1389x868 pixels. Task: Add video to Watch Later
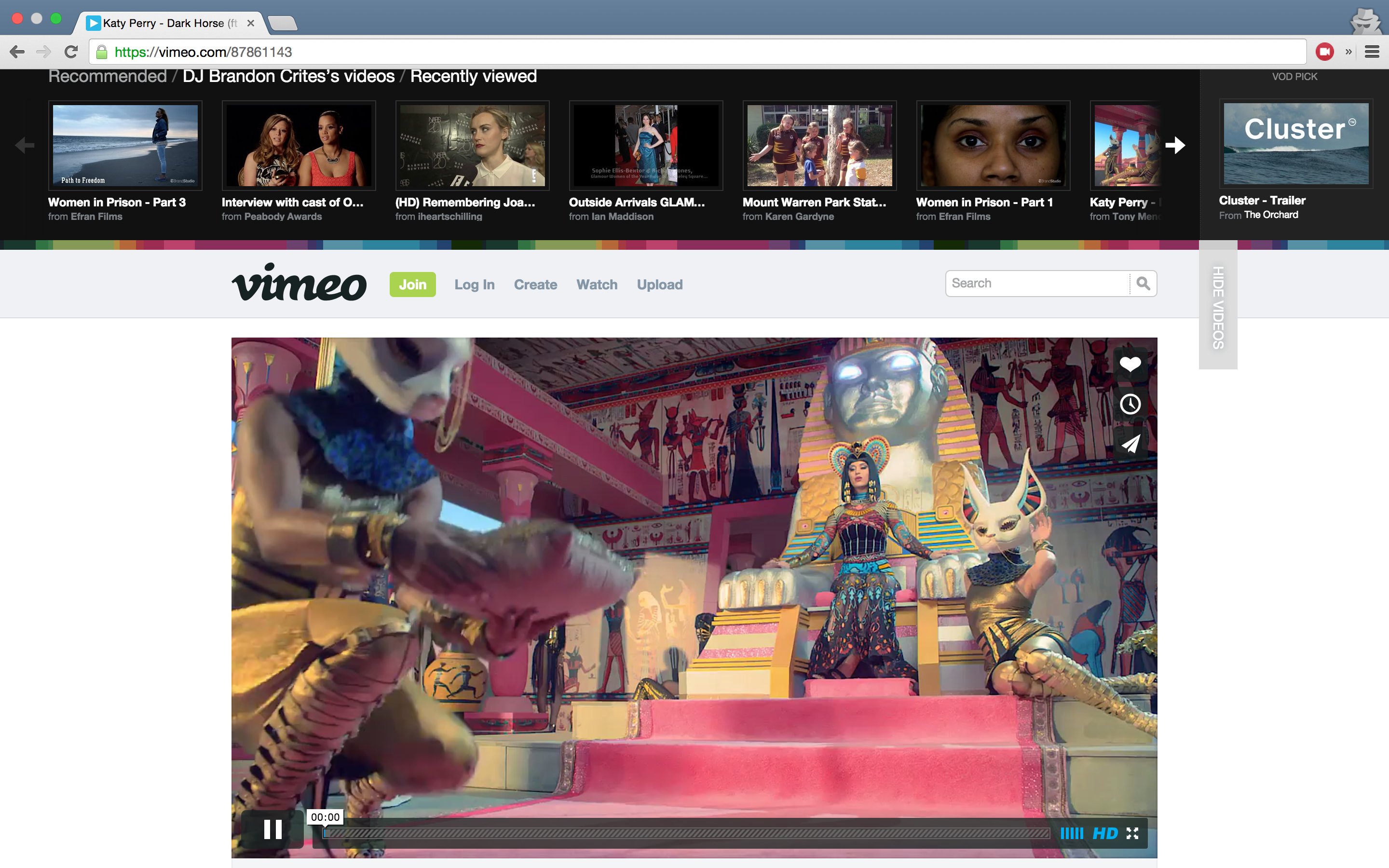pyautogui.click(x=1130, y=404)
